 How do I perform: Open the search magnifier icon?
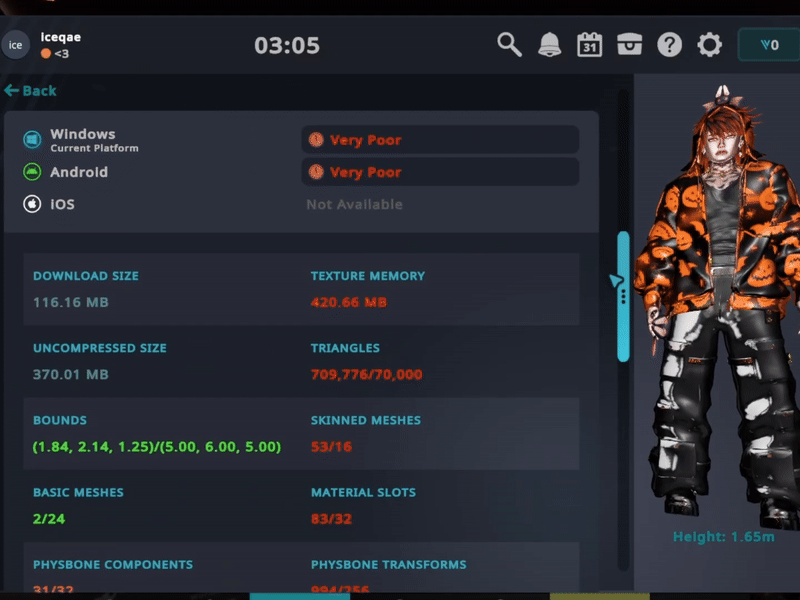click(x=510, y=45)
